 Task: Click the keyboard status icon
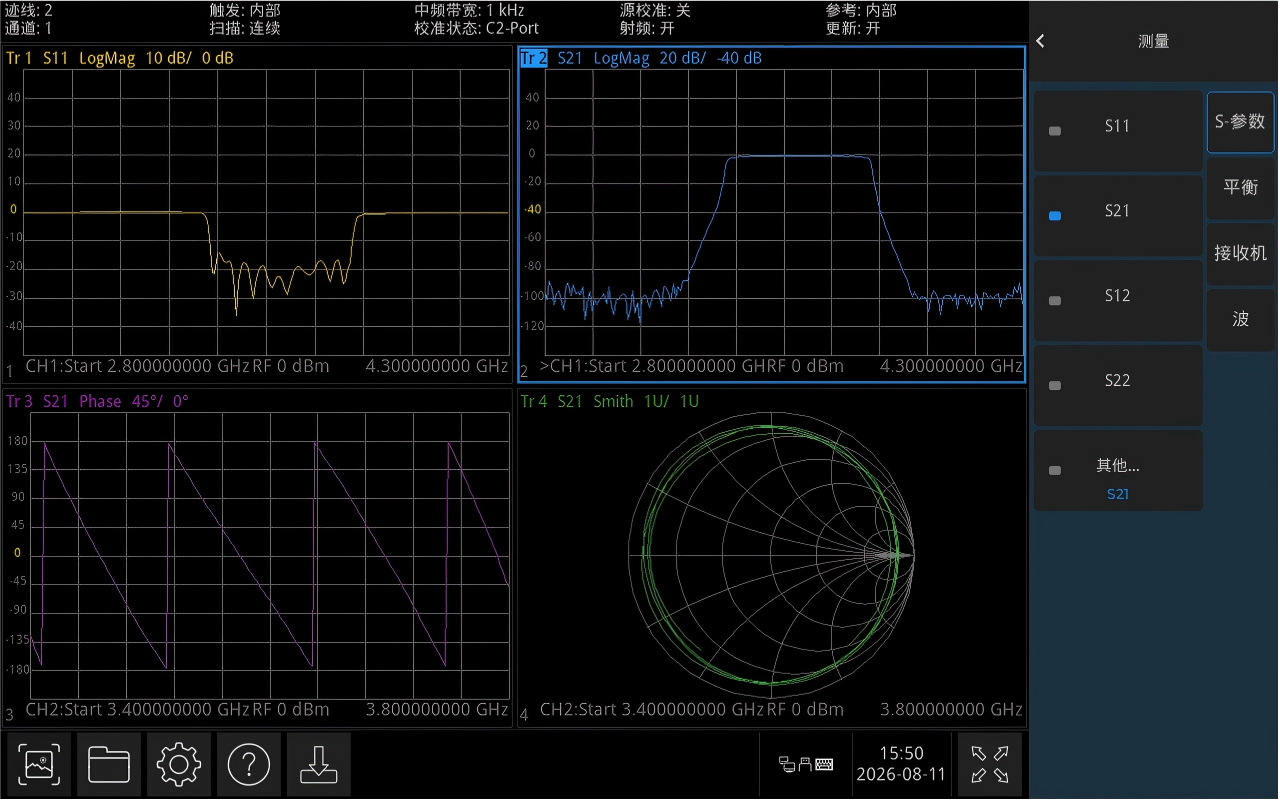click(x=824, y=765)
